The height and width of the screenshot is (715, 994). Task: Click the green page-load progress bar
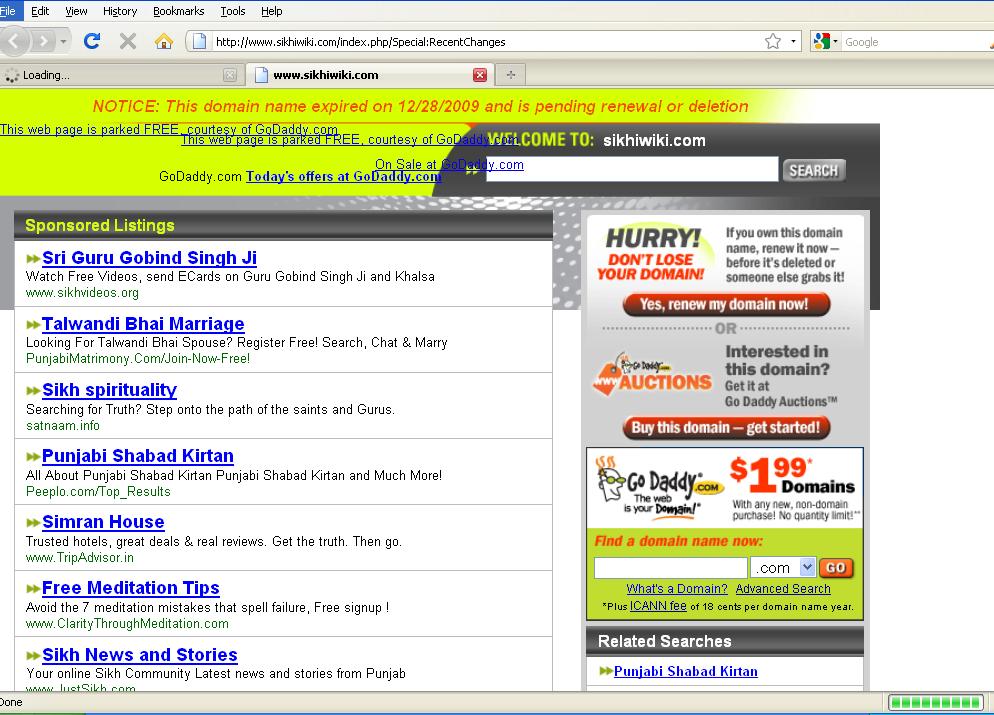click(936, 702)
